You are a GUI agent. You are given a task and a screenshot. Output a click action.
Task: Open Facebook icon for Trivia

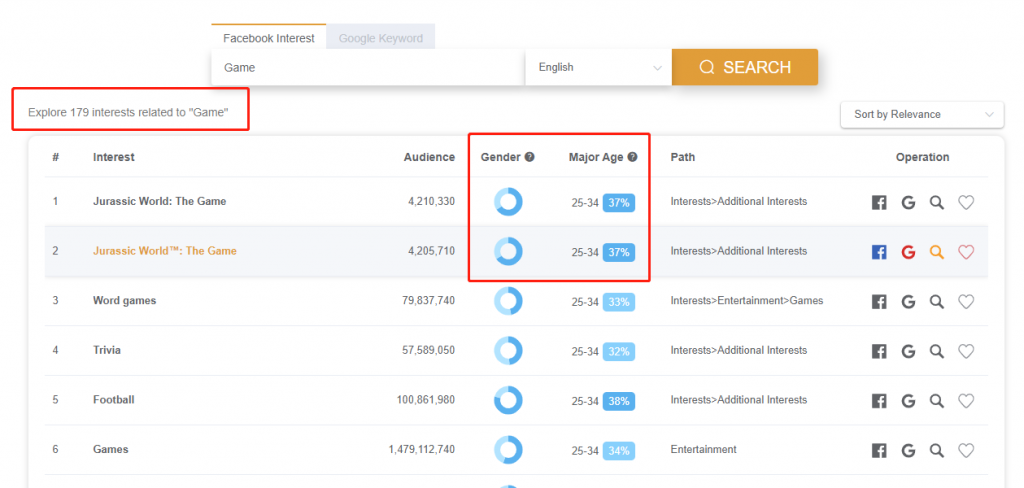point(879,351)
